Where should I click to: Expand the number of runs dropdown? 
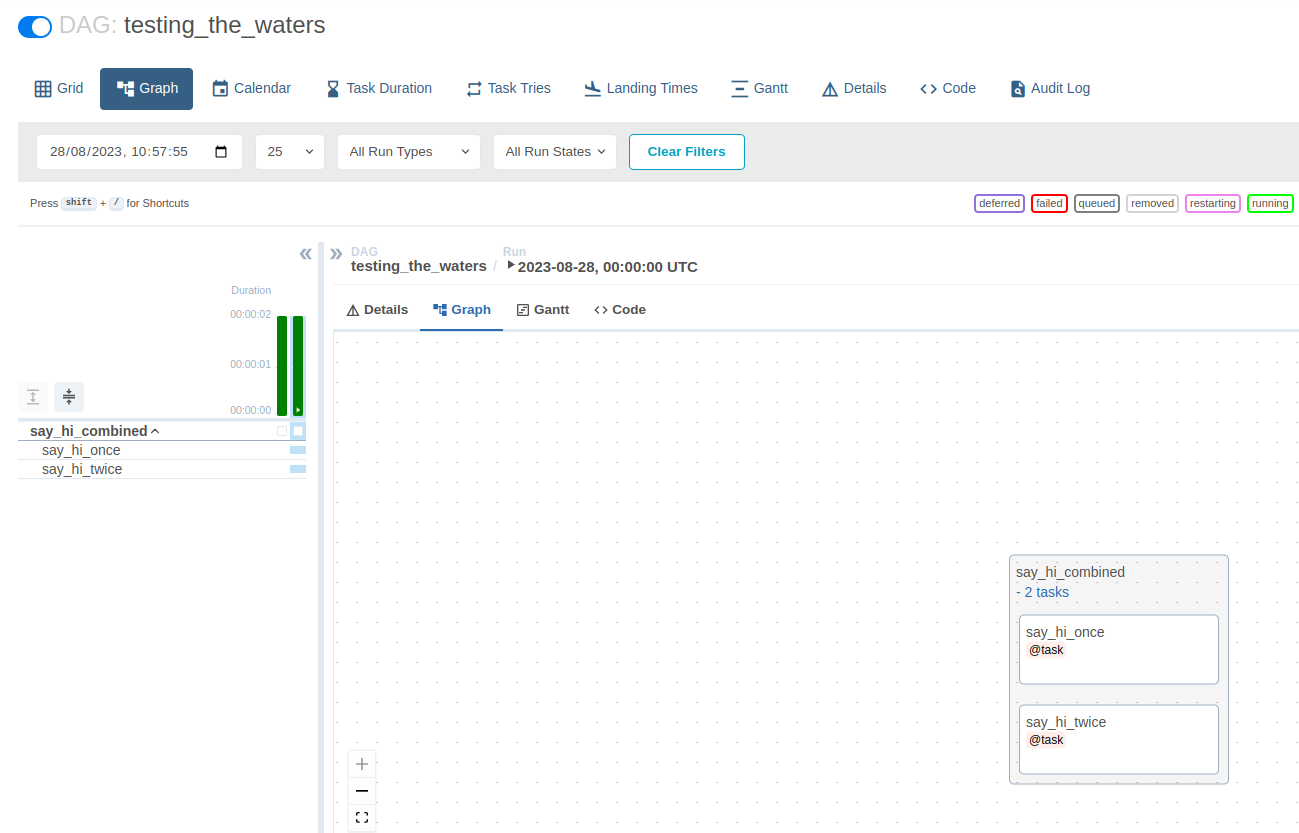(290, 152)
